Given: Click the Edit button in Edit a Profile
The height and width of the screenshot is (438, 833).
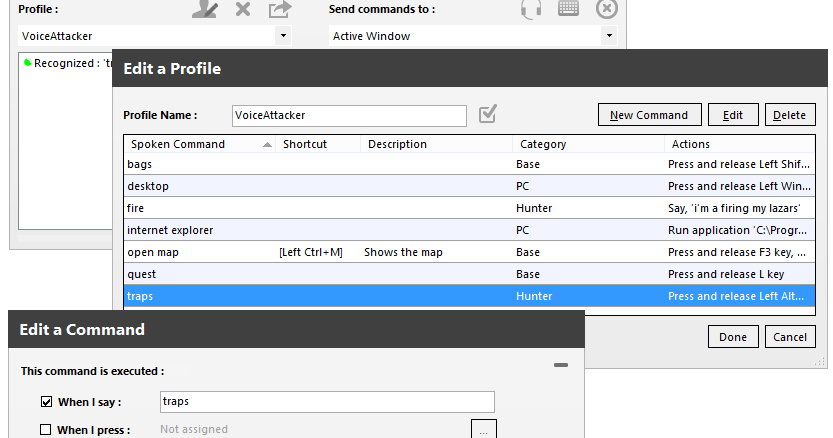Looking at the screenshot, I should point(733,115).
